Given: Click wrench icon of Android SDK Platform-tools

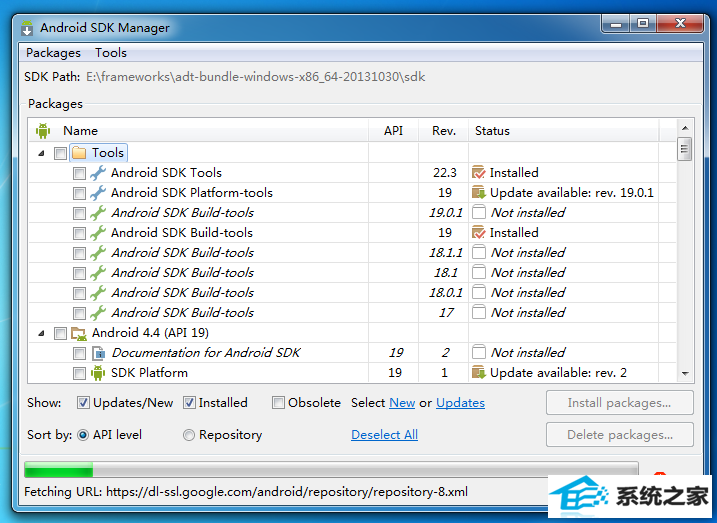Looking at the screenshot, I should 98,193.
